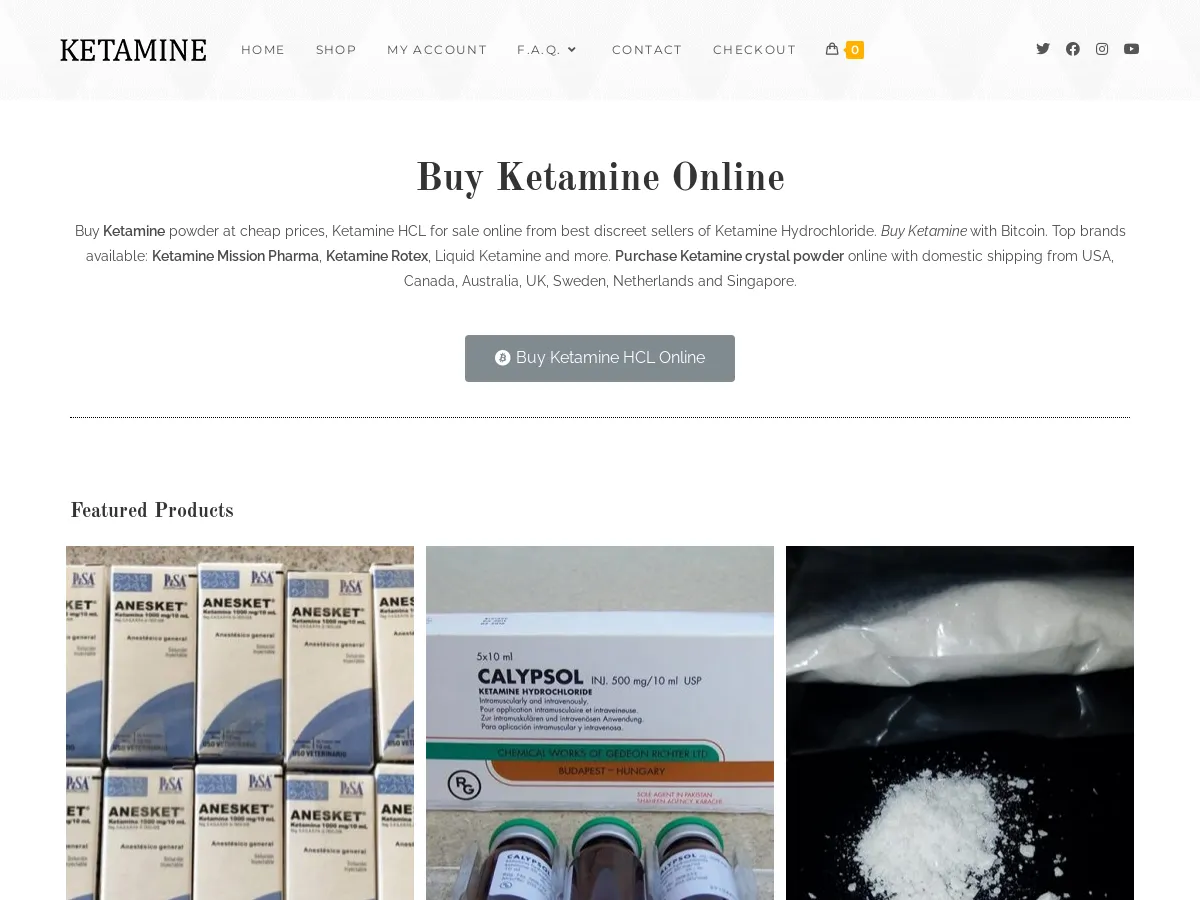
Task: Go to CHECKOUT from the navigation
Action: [755, 49]
